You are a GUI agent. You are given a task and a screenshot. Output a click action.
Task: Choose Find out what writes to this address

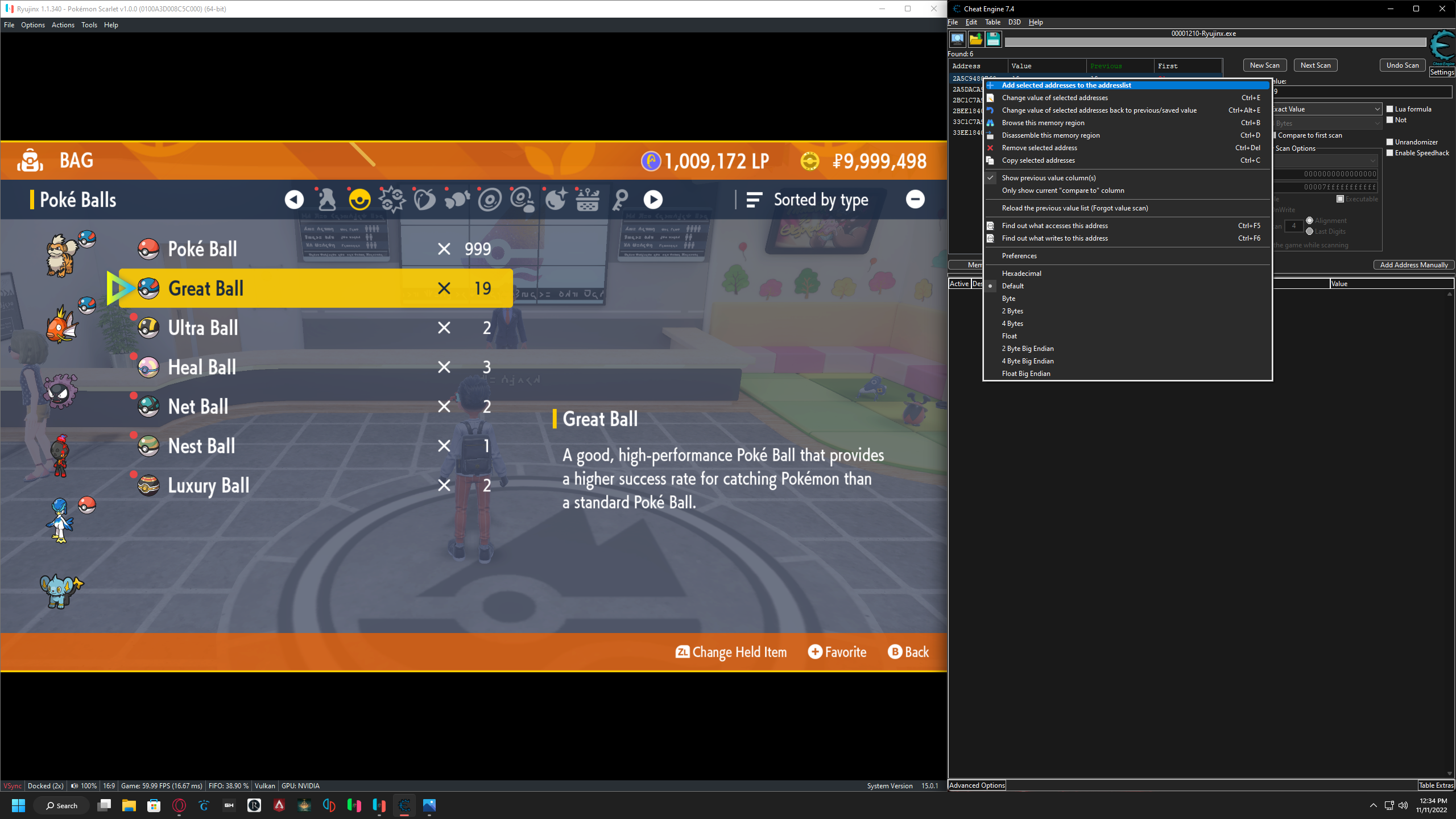pyautogui.click(x=1127, y=238)
